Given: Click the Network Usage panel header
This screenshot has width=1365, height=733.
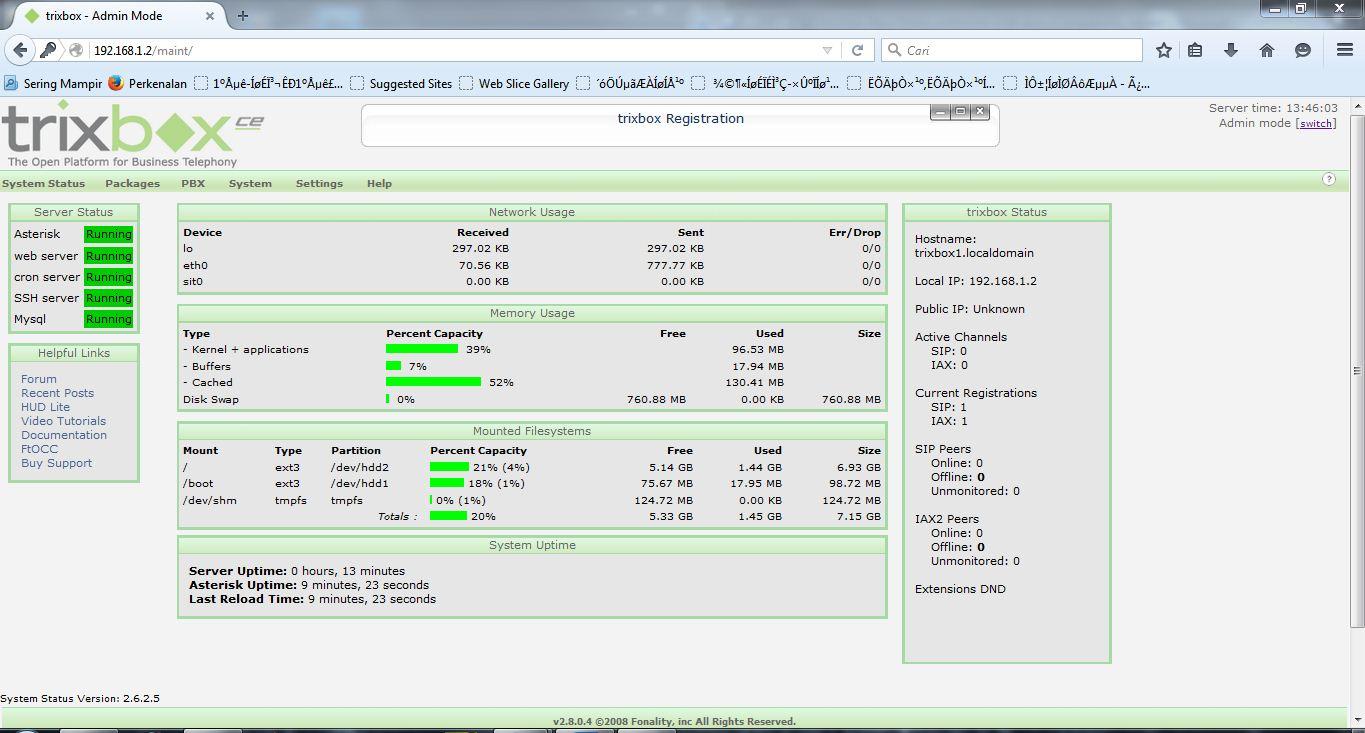Looking at the screenshot, I should click(532, 212).
